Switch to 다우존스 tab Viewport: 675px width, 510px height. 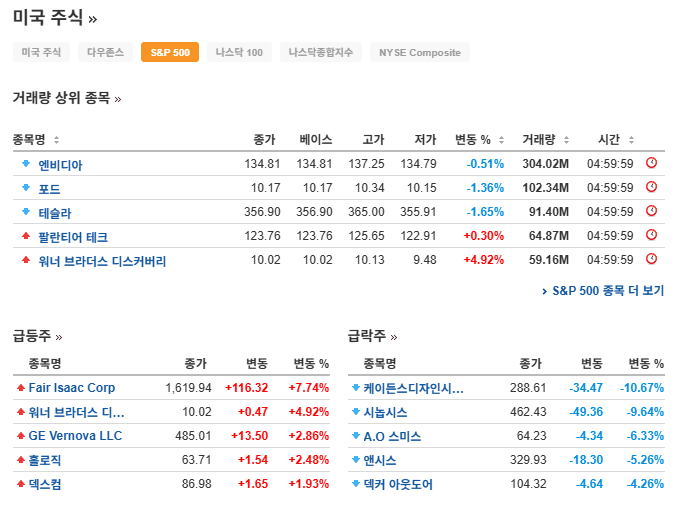(105, 52)
